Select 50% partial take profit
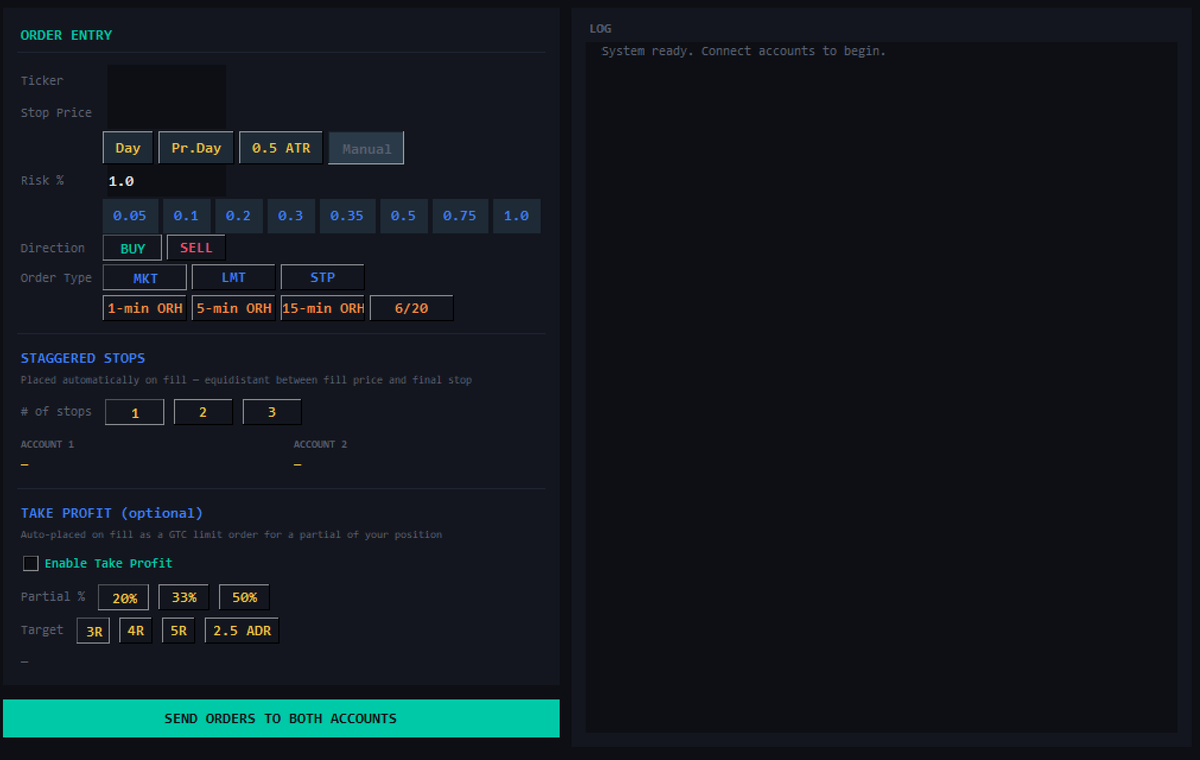 coord(244,597)
